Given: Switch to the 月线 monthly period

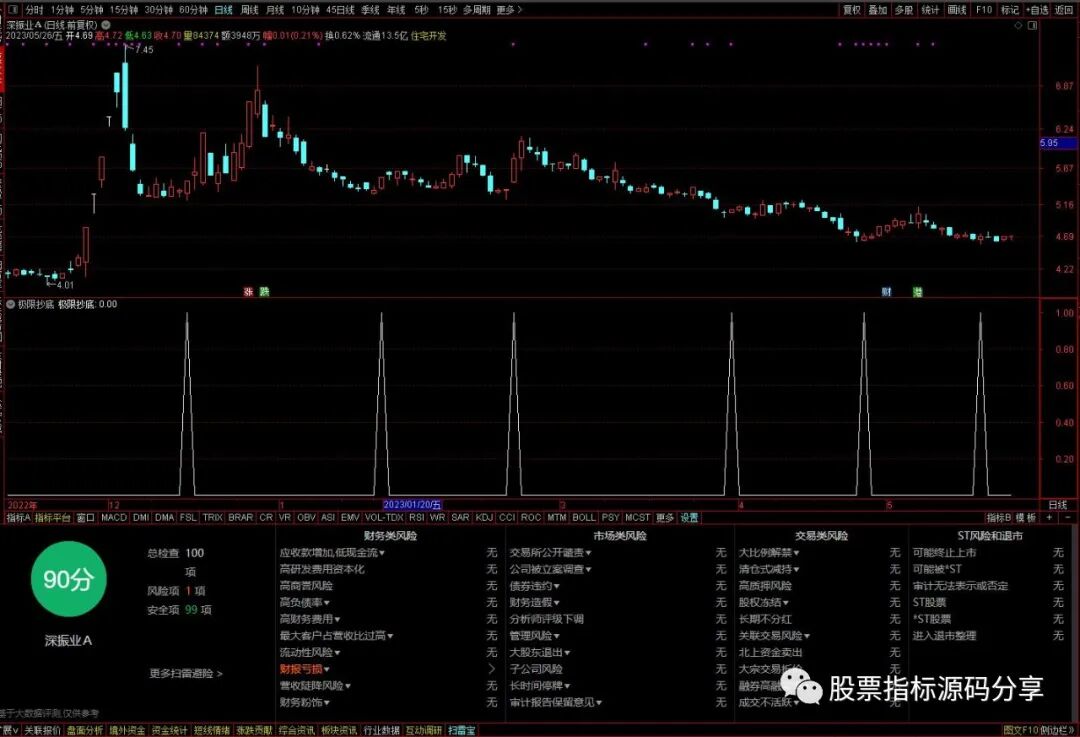Looking at the screenshot, I should [275, 10].
